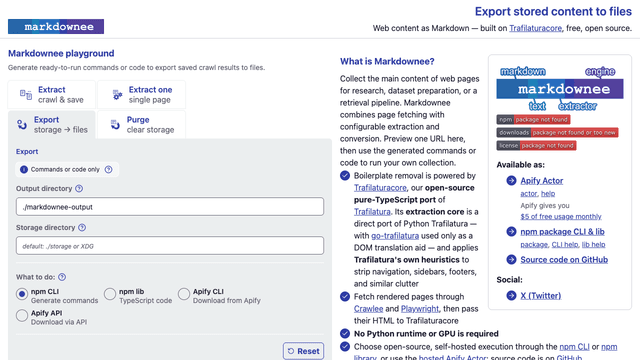Open the package link under npm package
This screenshot has height=360, width=640.
(x=534, y=244)
